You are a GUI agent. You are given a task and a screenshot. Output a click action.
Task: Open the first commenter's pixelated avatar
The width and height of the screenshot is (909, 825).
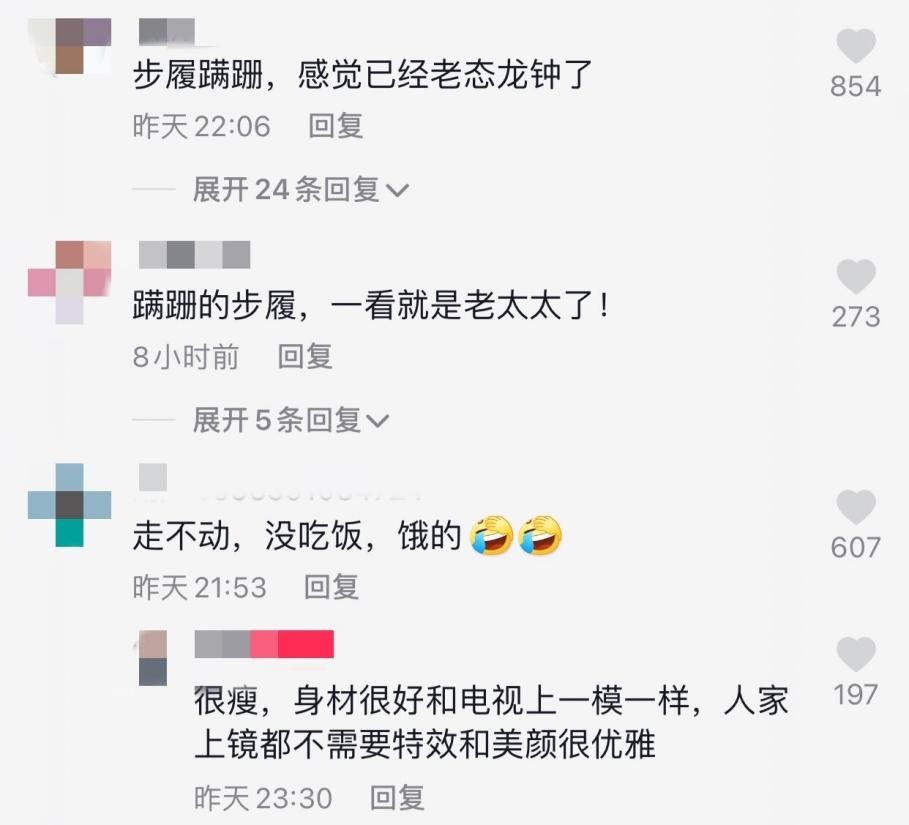tap(70, 46)
